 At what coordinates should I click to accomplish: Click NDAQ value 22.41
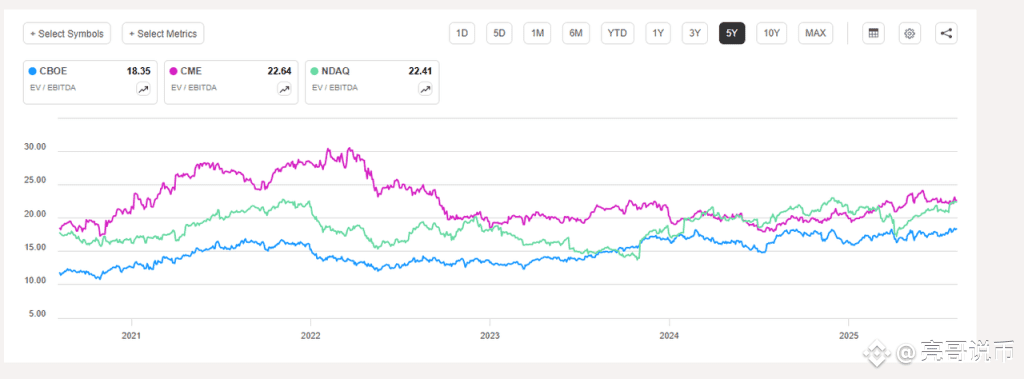click(421, 71)
